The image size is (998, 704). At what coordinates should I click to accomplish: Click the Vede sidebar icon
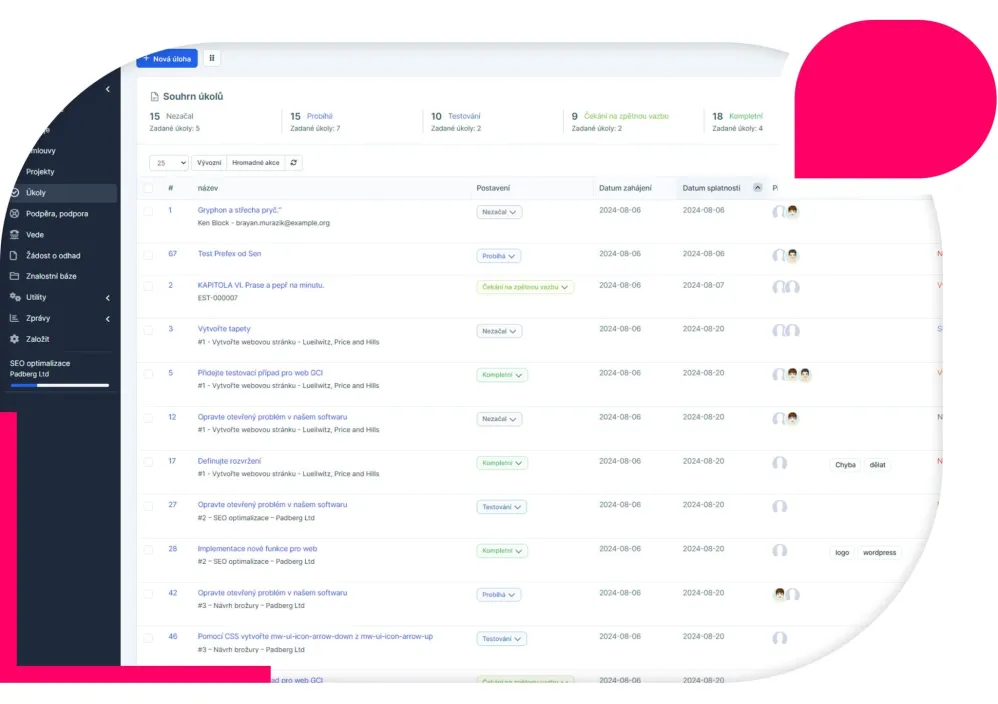pos(12,234)
